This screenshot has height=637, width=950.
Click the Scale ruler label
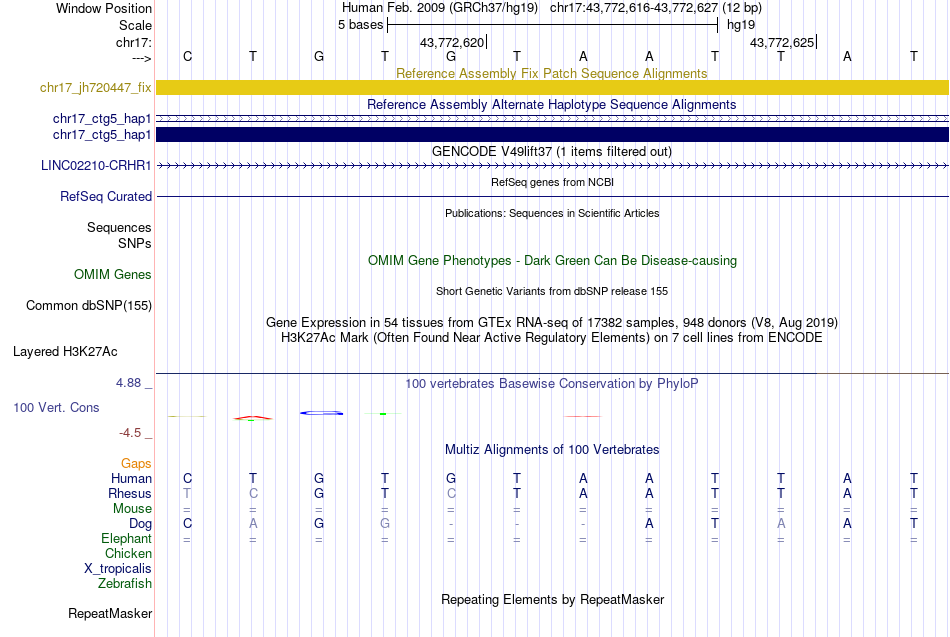point(135,25)
